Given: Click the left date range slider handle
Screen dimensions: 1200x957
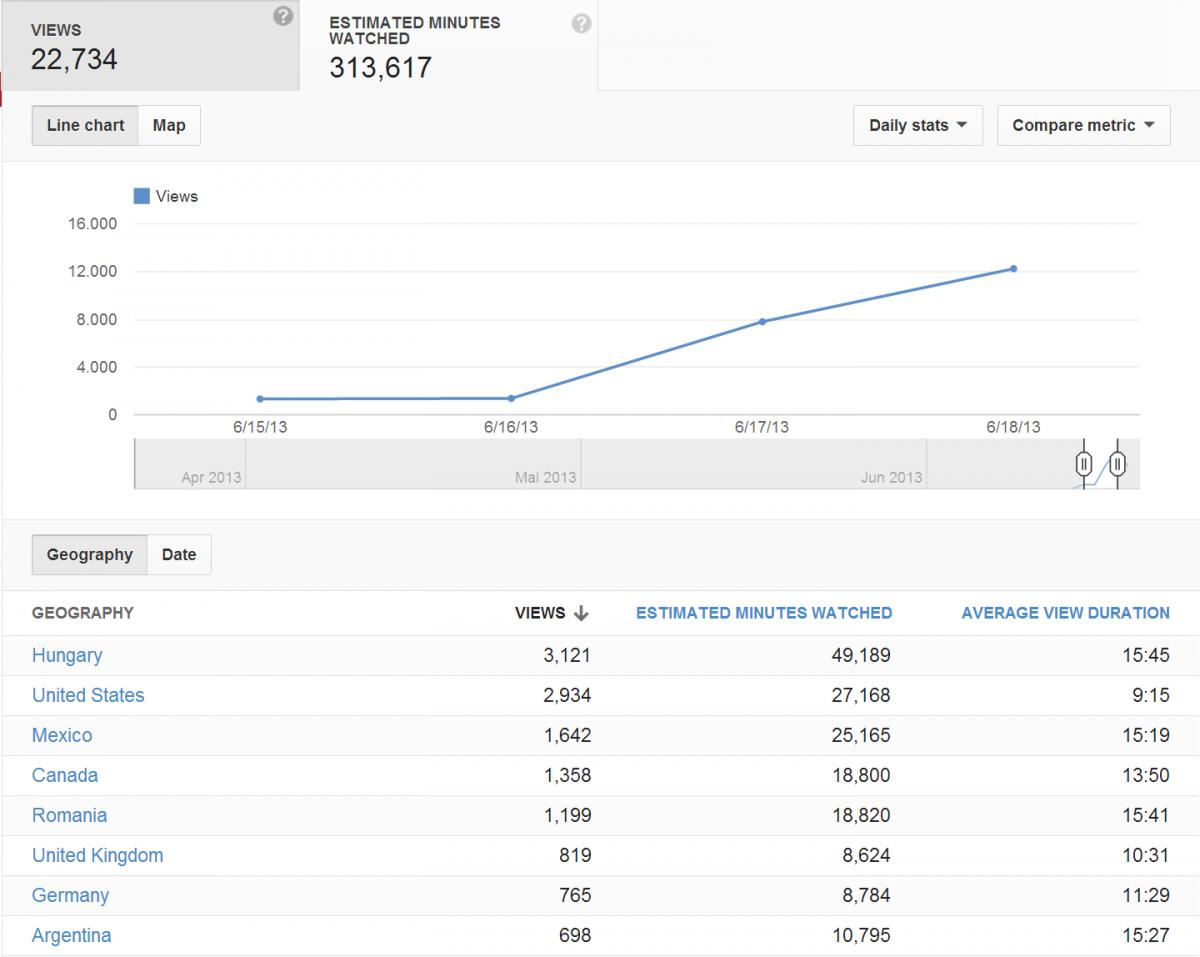Looking at the screenshot, I should (1084, 464).
